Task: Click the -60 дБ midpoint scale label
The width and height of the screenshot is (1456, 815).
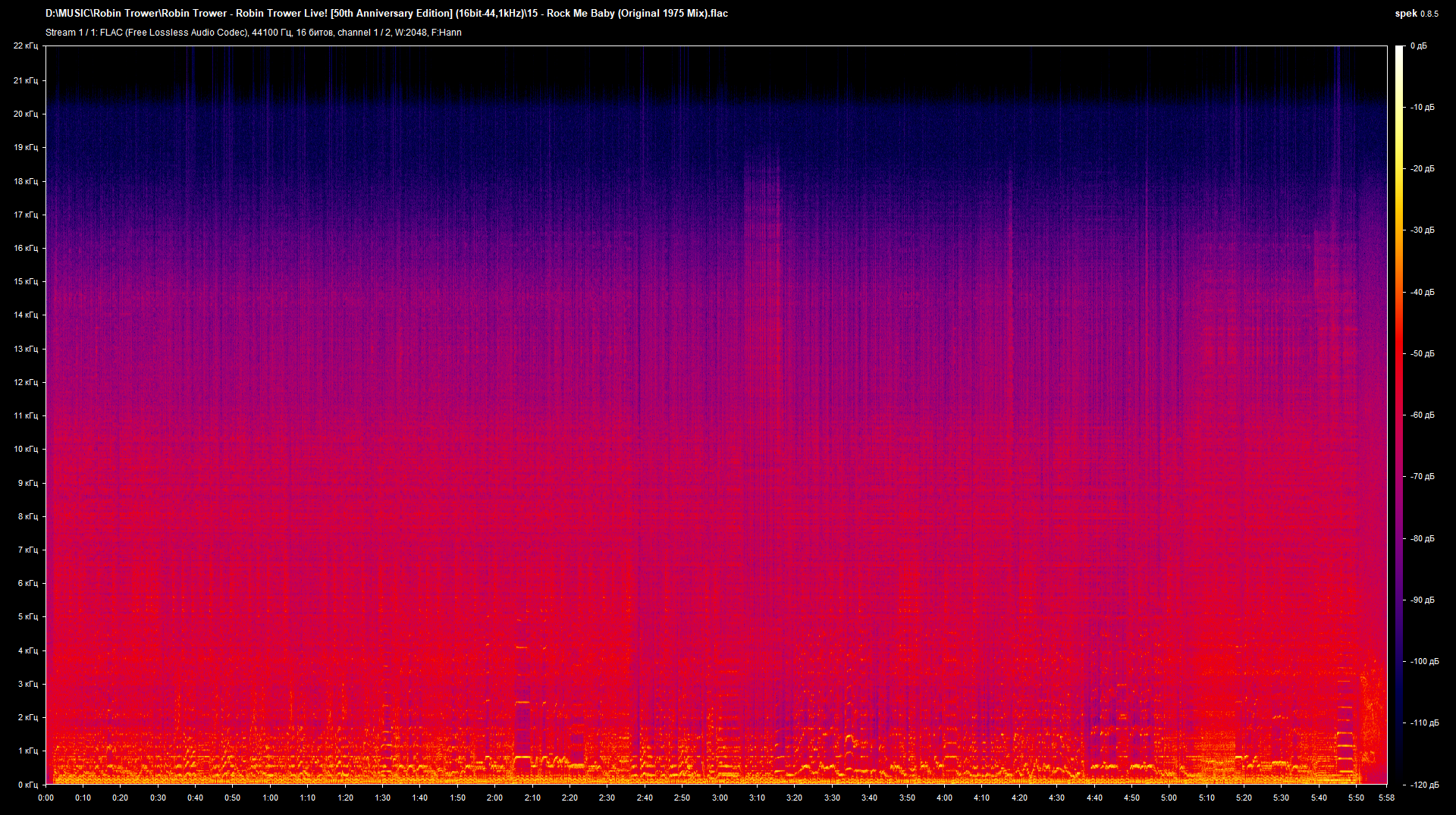Action: (x=1424, y=415)
